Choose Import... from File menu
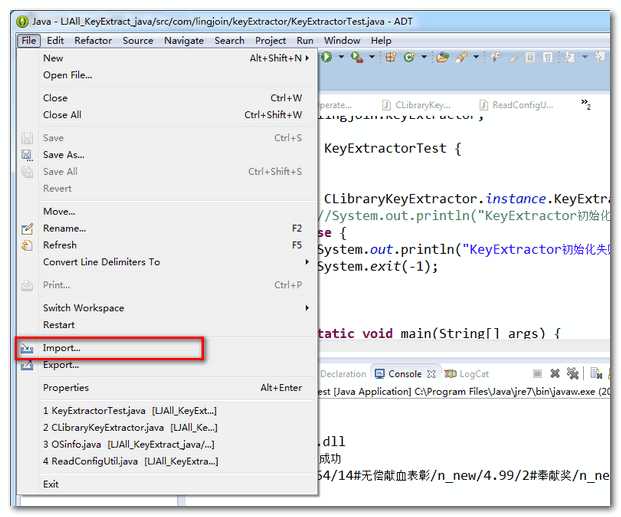Image resolution: width=621 pixels, height=517 pixels. point(167,348)
